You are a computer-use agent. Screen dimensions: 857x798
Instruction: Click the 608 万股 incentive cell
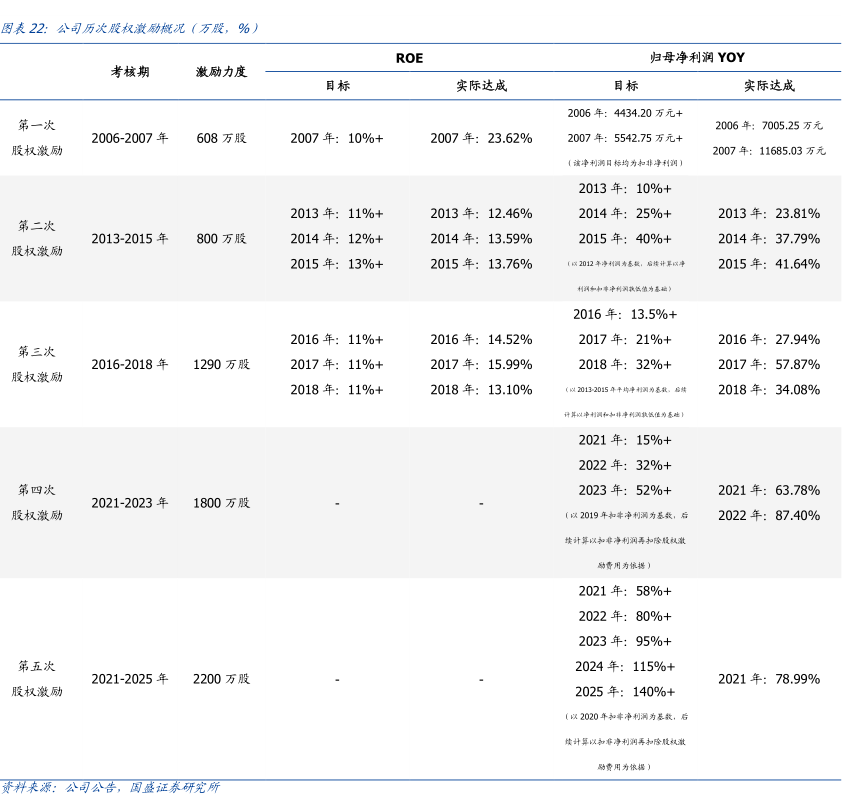point(221,138)
